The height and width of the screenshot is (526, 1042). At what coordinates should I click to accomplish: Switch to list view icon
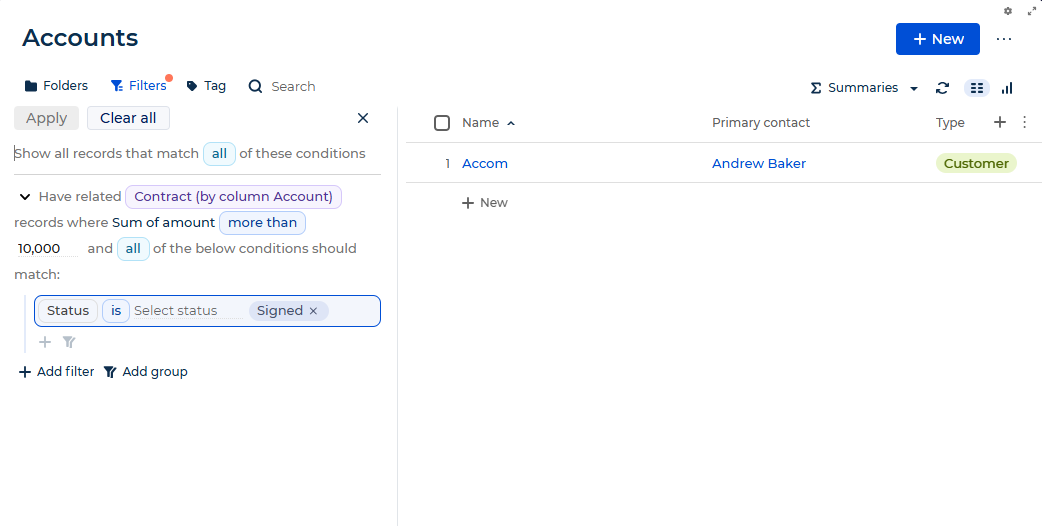point(976,88)
